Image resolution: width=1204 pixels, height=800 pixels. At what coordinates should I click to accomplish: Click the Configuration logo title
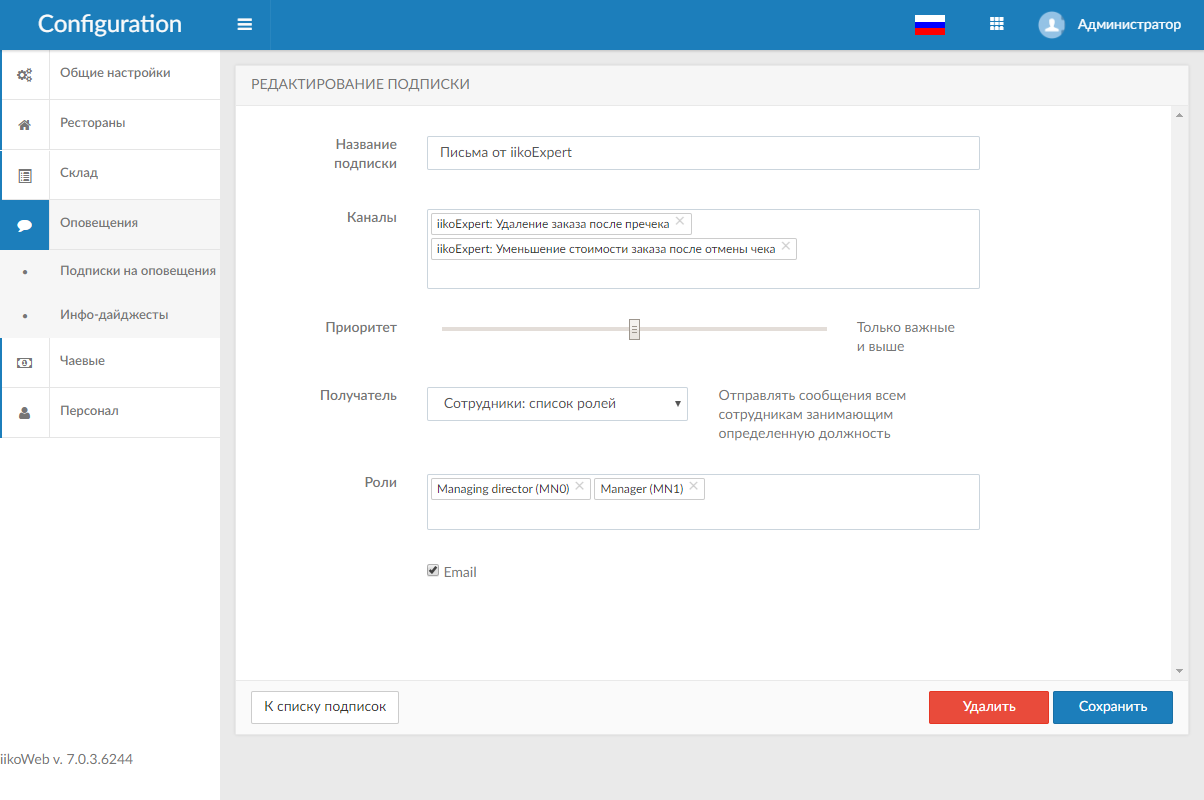(110, 25)
